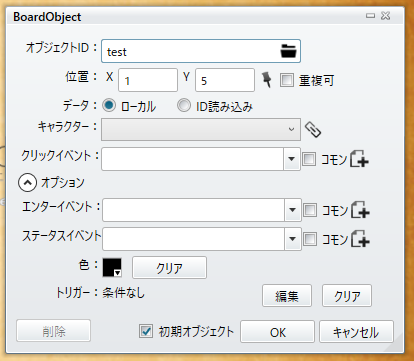Click the link icon beside キャラクター
This screenshot has height=361, width=414.
313,129
